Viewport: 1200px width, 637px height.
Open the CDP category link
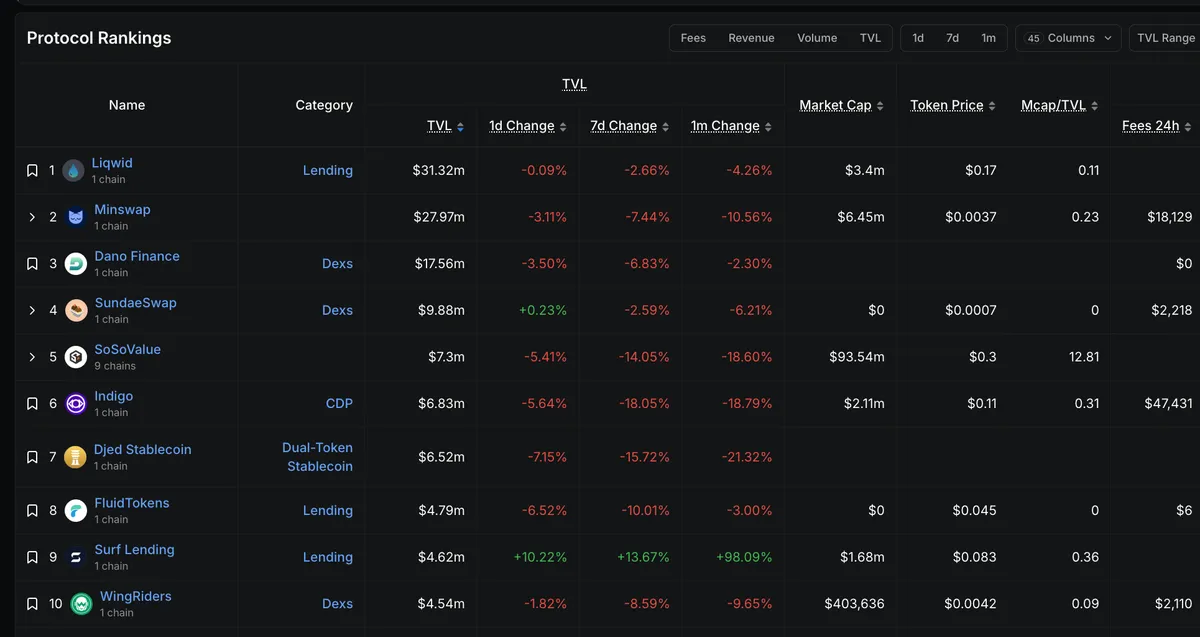coord(339,404)
